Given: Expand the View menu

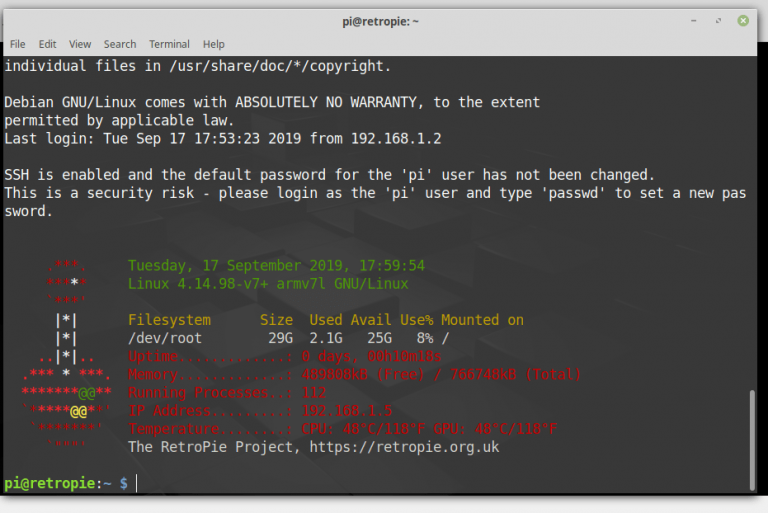Looking at the screenshot, I should (x=80, y=44).
